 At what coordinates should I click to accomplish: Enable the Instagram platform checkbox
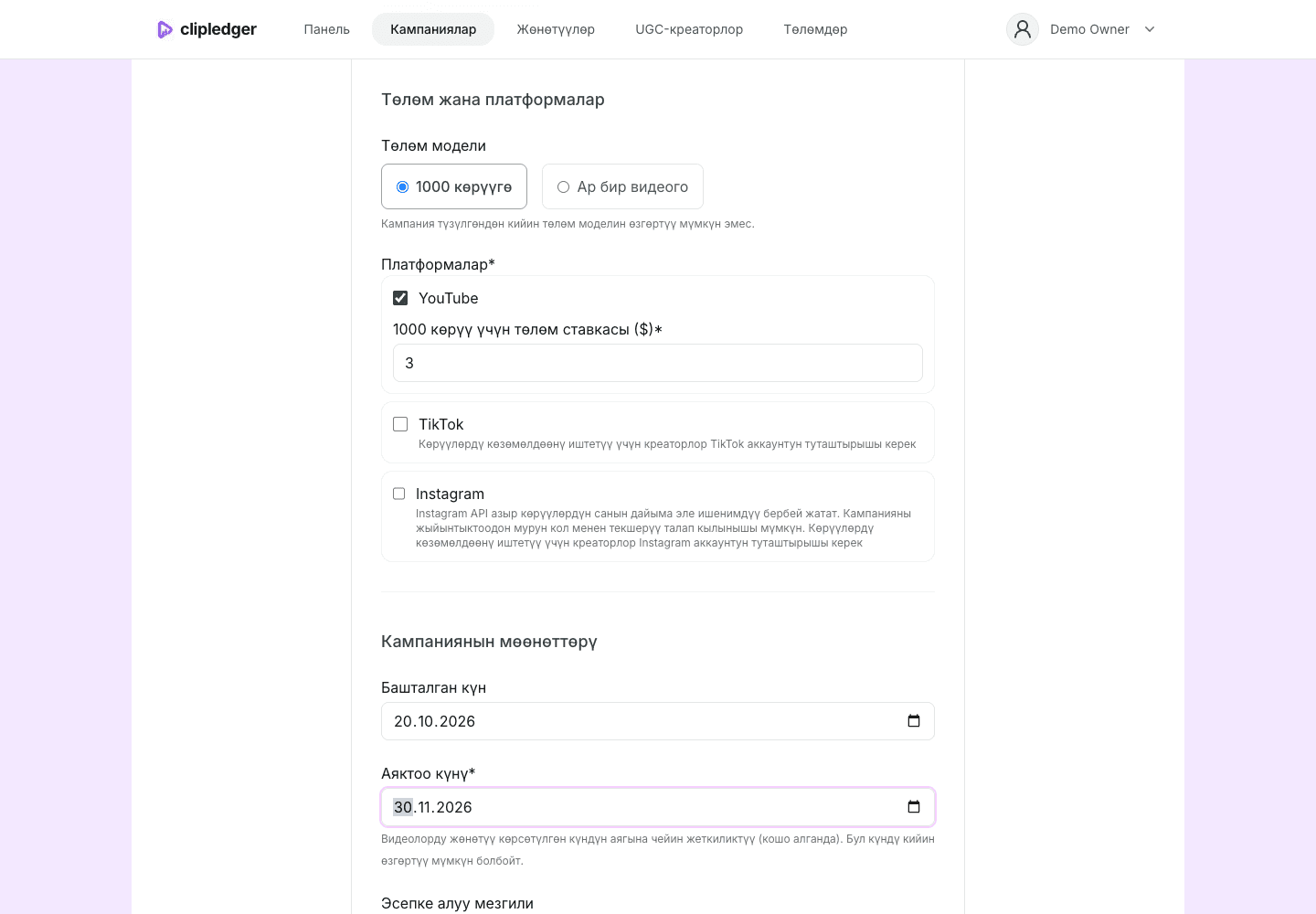pos(398,494)
